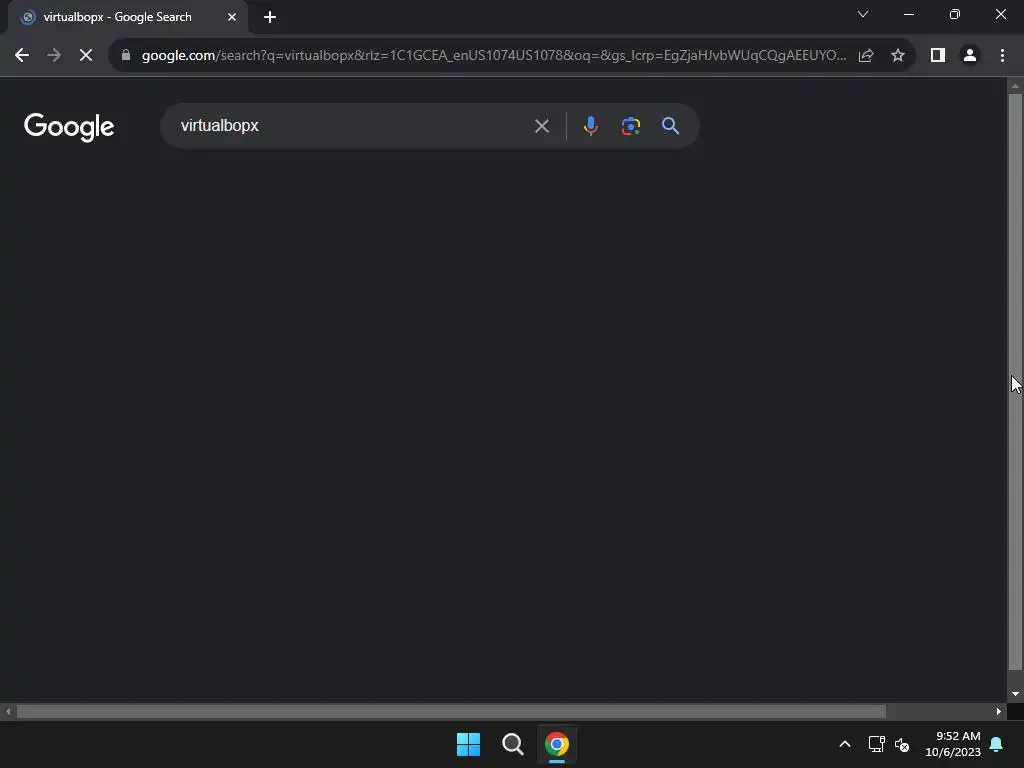Restore down the Chrome window
Screen dimensions: 1024x768
click(955, 14)
